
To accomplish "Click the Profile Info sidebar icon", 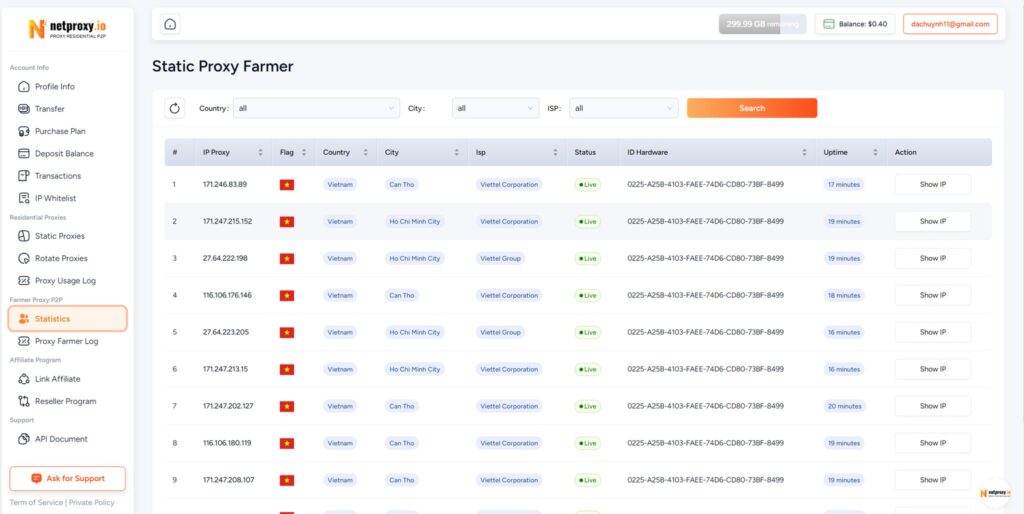I will click(x=24, y=87).
